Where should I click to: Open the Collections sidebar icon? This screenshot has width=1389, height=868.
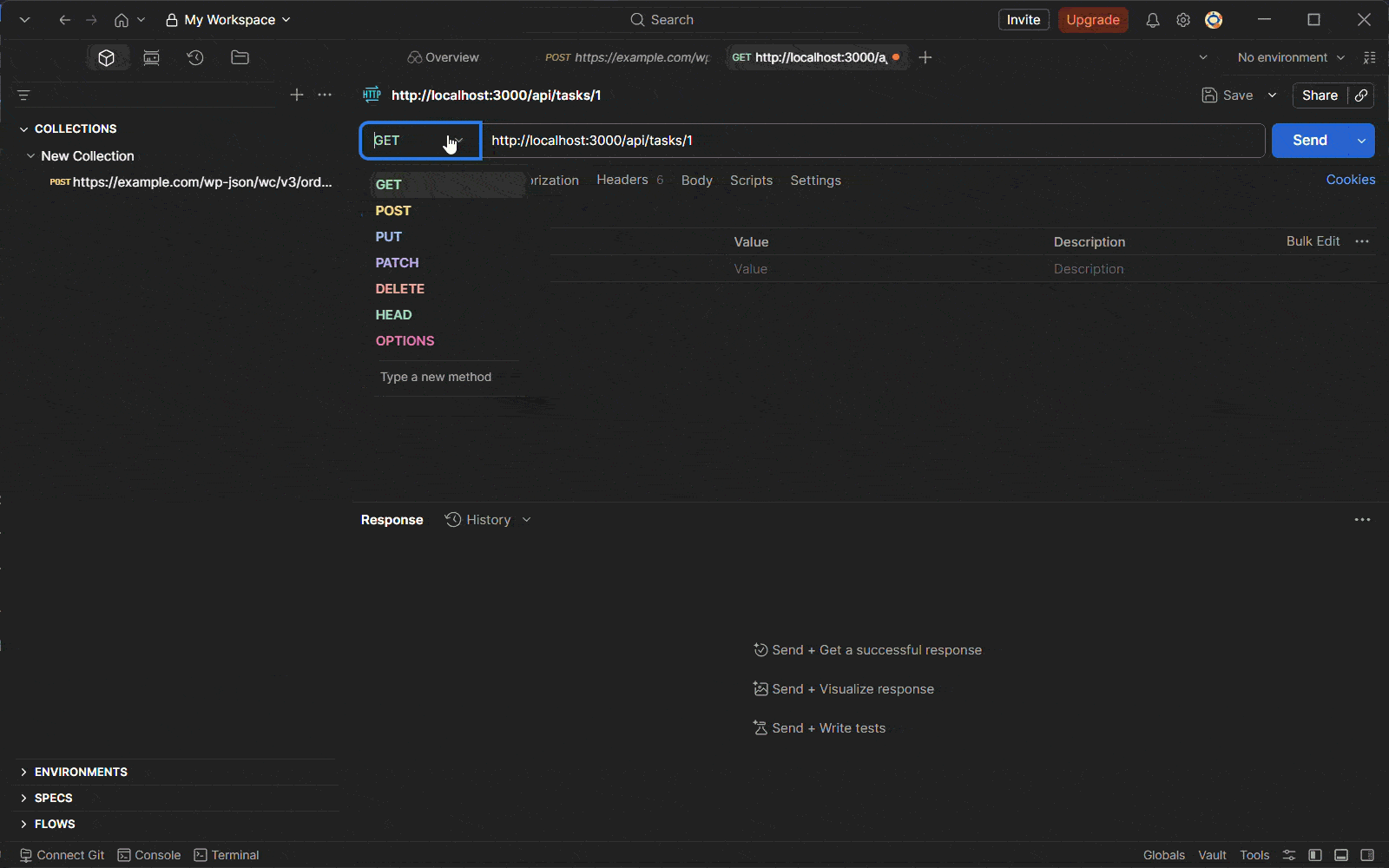point(106,57)
